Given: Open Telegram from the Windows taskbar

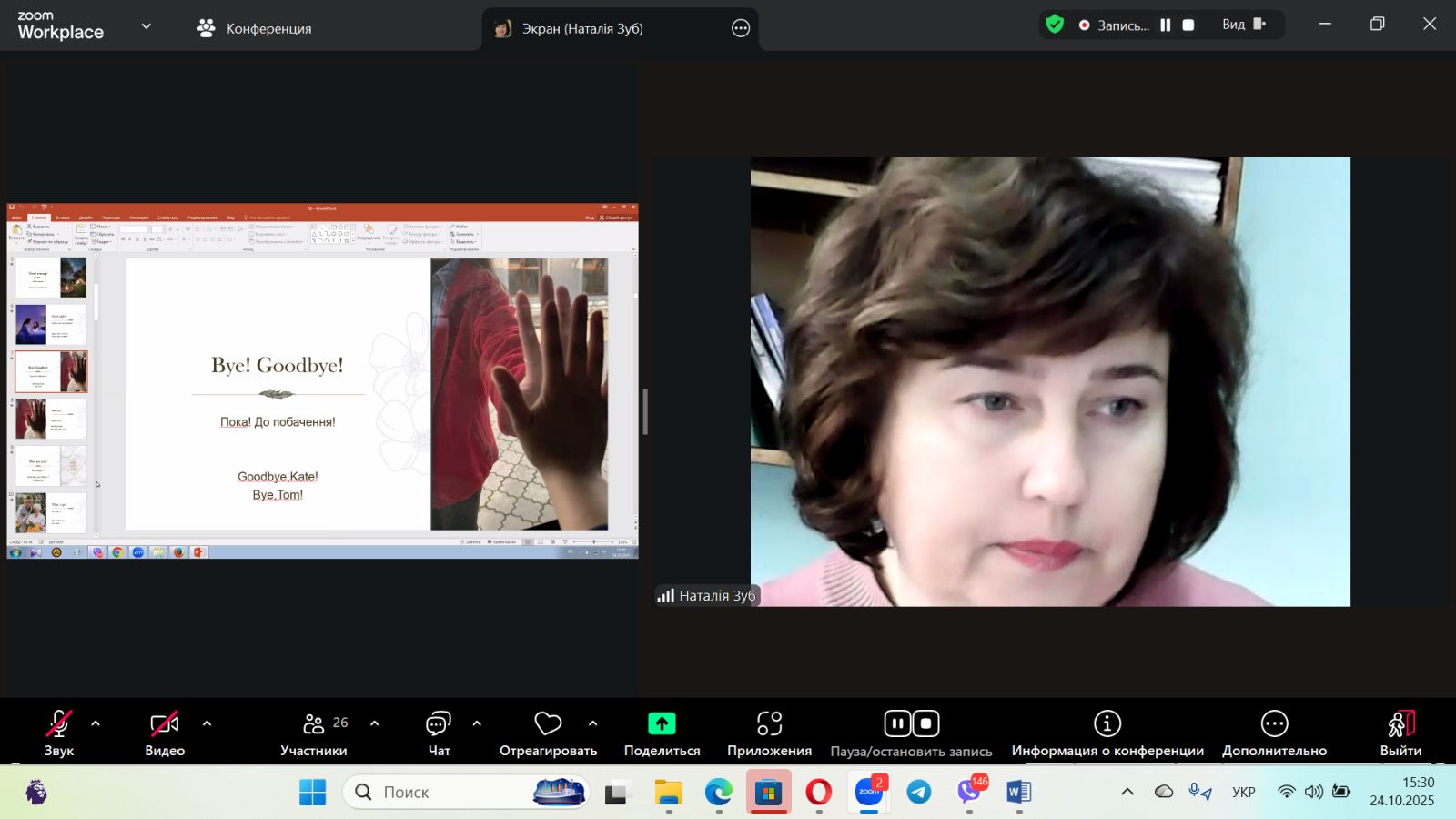Looking at the screenshot, I should click(919, 793).
